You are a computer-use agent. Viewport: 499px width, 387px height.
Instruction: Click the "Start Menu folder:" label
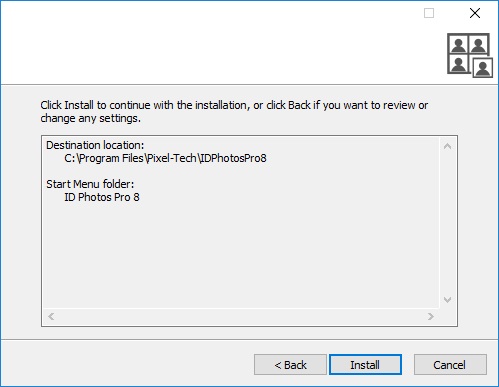click(90, 184)
